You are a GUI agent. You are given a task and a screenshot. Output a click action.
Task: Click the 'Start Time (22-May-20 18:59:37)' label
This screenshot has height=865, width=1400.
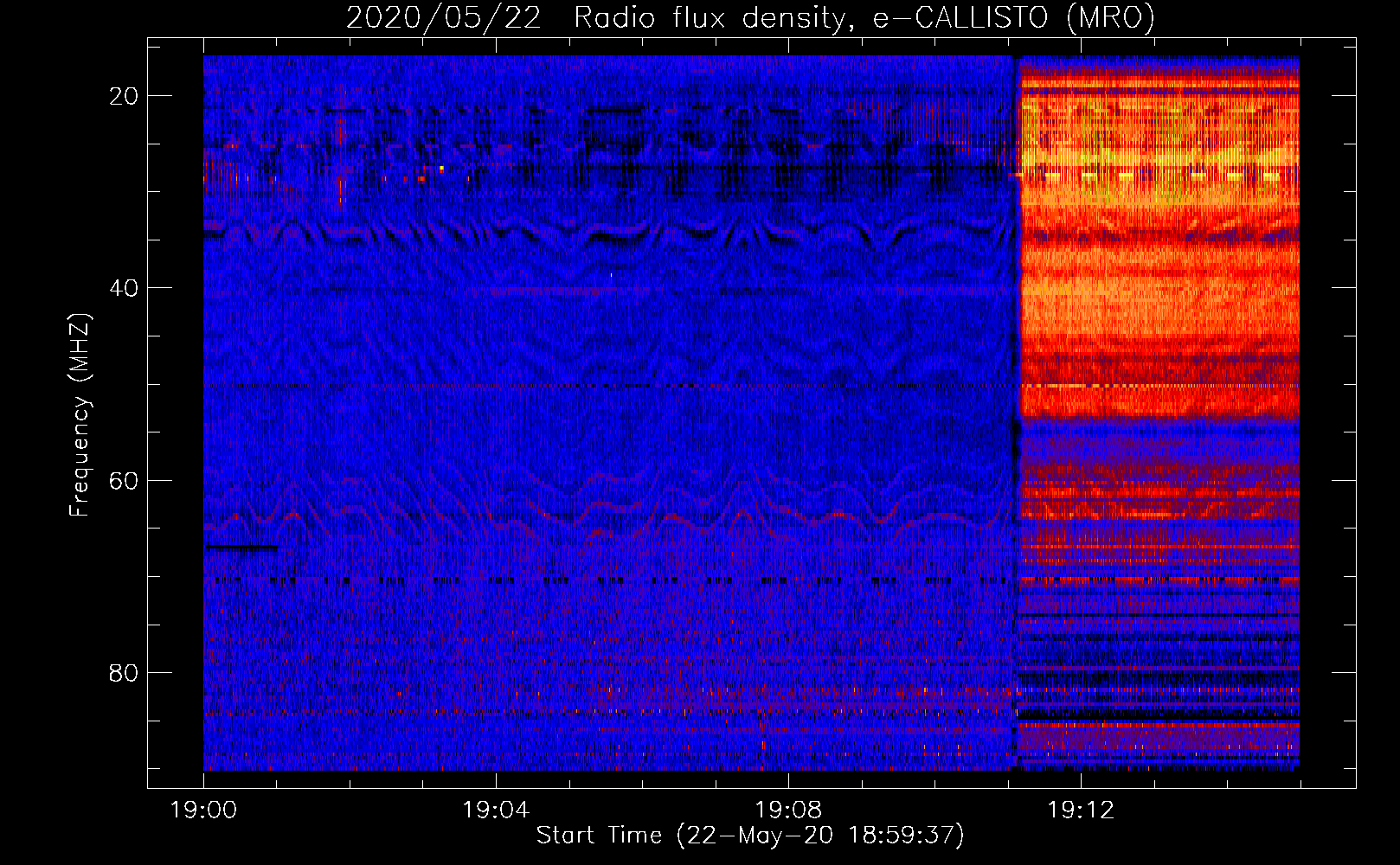tap(750, 836)
